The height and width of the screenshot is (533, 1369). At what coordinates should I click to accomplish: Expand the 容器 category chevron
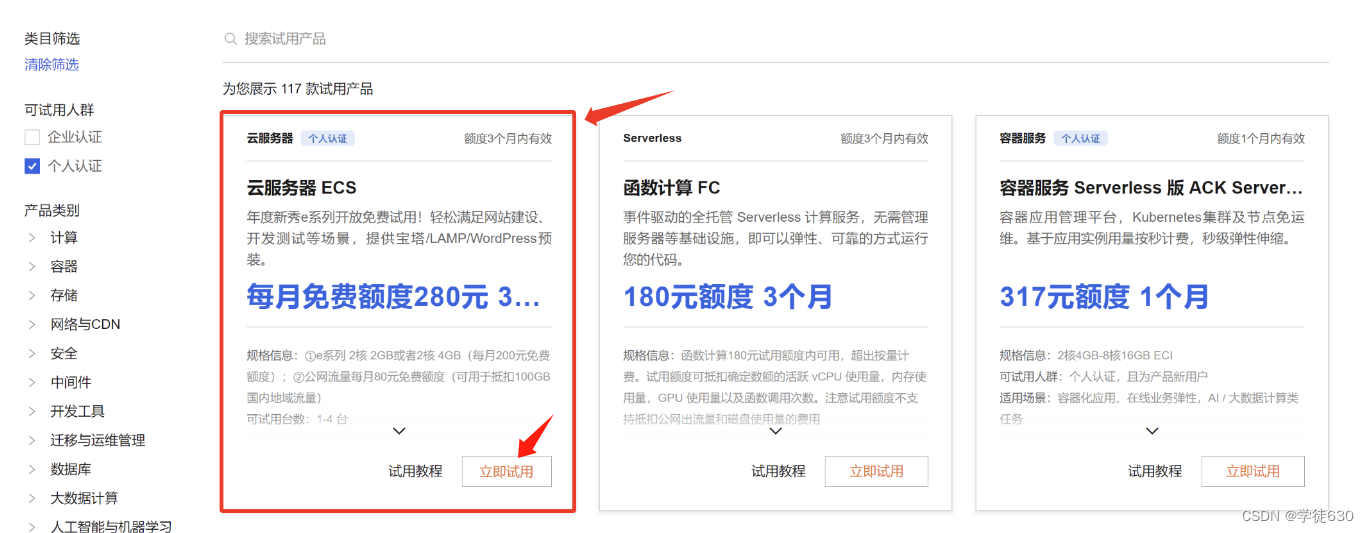tap(33, 267)
